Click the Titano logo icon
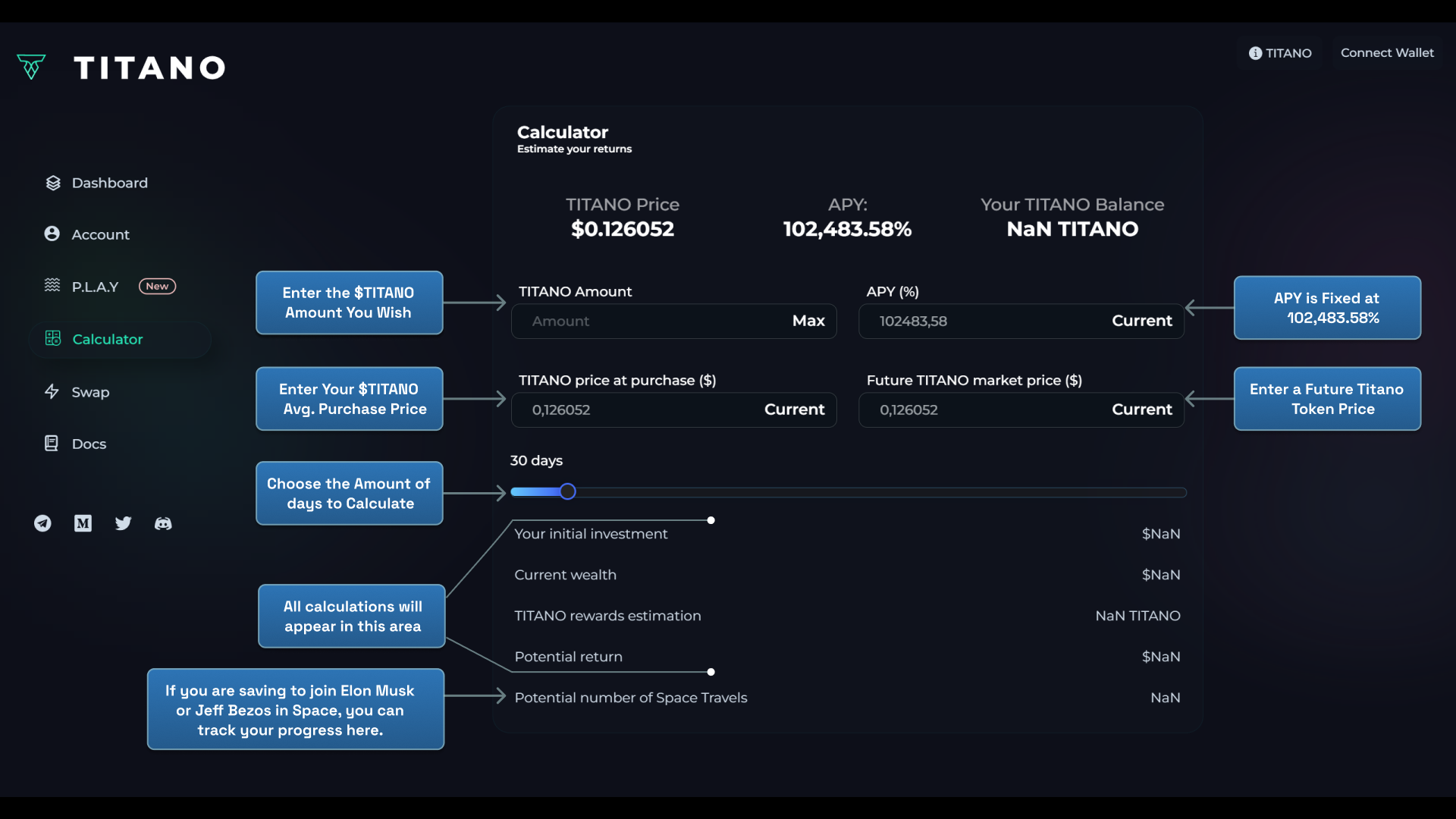 pos(31,67)
